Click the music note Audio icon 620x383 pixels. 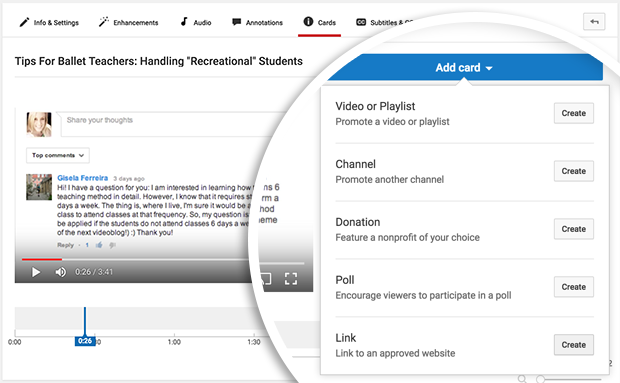pyautogui.click(x=184, y=21)
